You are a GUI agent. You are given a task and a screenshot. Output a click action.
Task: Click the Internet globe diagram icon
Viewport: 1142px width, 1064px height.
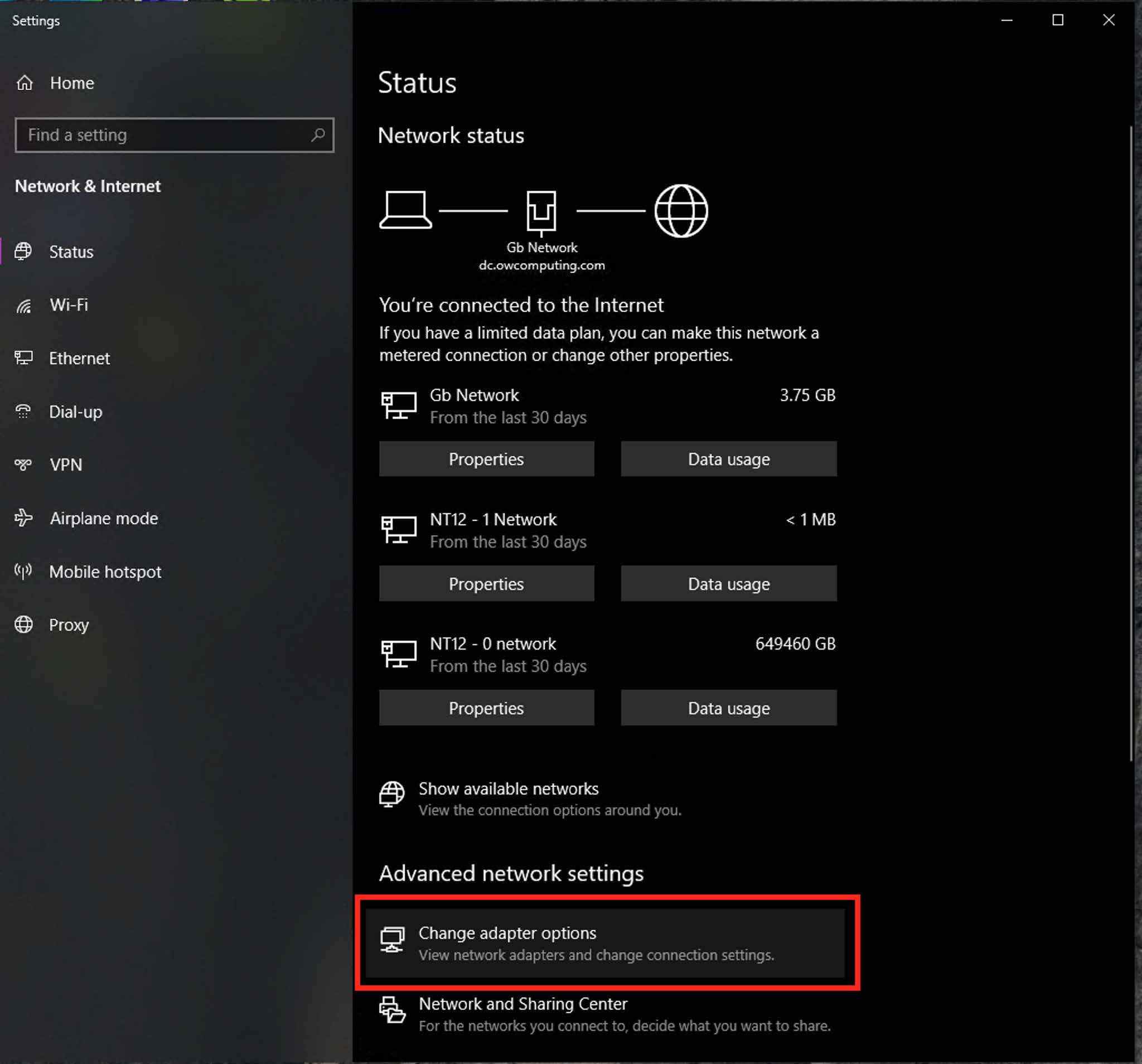point(681,211)
